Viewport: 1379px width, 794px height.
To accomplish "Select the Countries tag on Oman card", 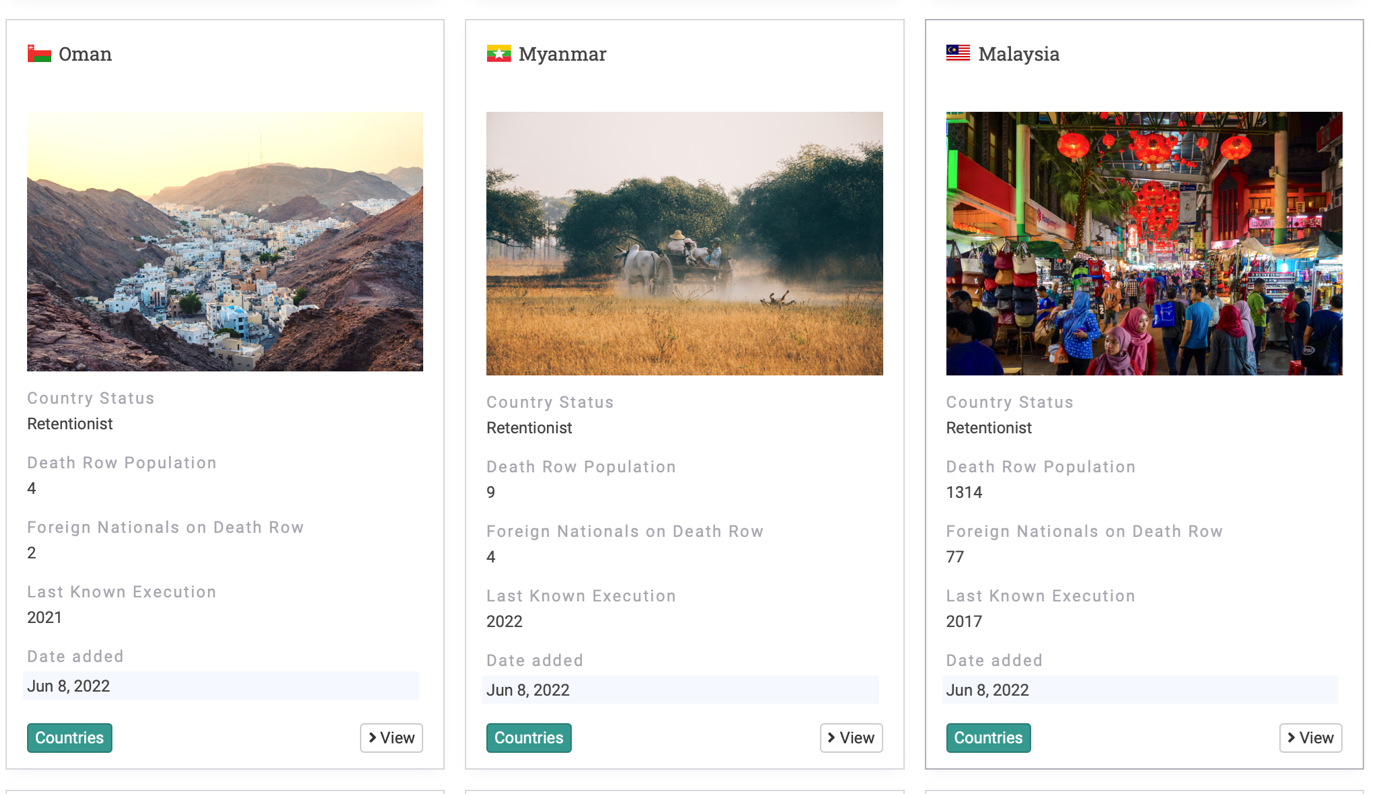I will pos(69,738).
